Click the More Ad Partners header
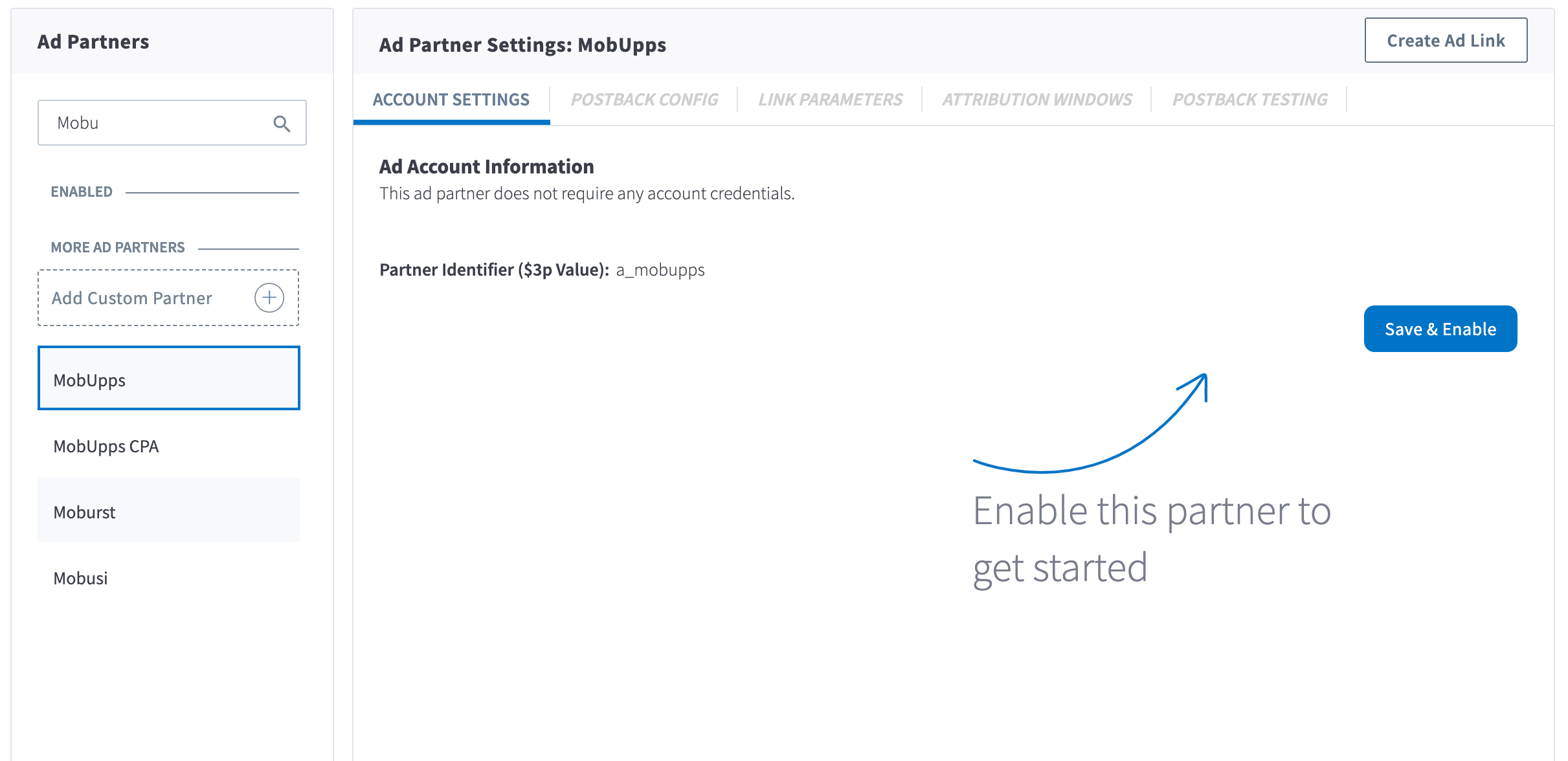Image resolution: width=1568 pixels, height=761 pixels. 118,247
